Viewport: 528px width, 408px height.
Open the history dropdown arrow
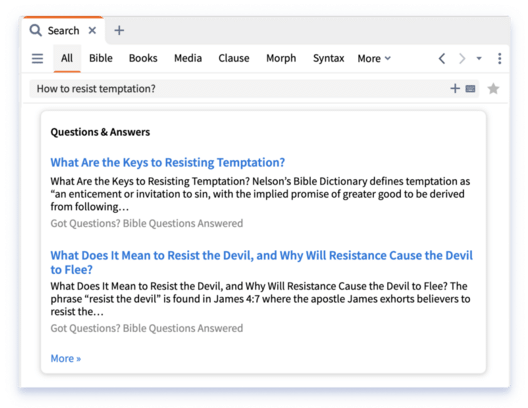click(x=479, y=59)
